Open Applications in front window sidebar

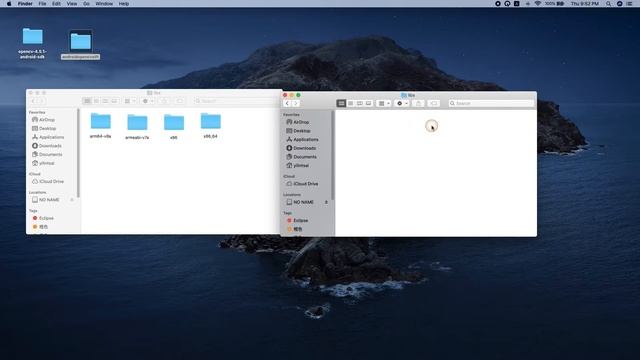305,139
